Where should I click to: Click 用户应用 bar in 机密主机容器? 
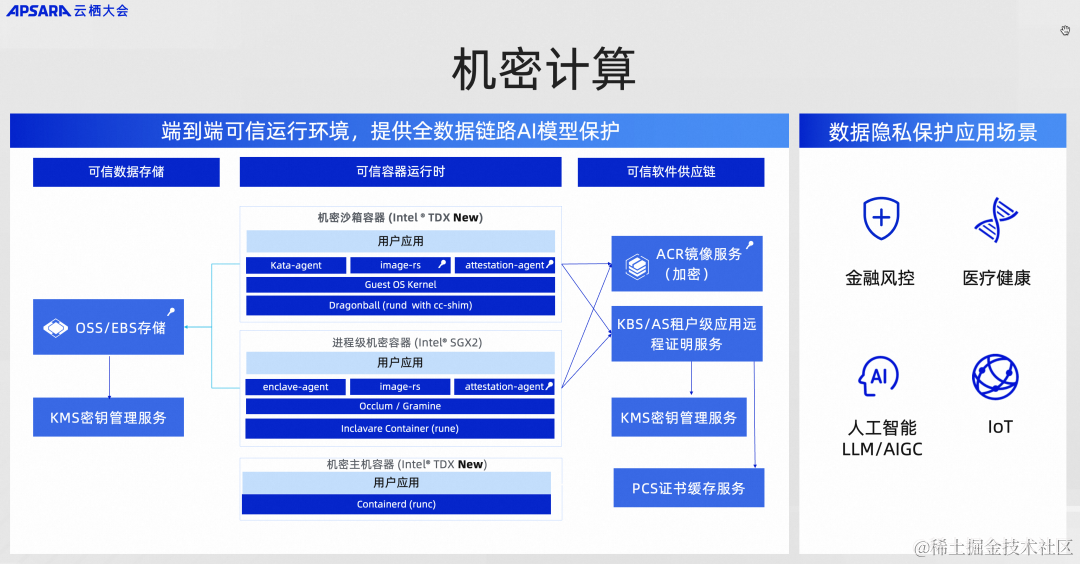point(396,483)
